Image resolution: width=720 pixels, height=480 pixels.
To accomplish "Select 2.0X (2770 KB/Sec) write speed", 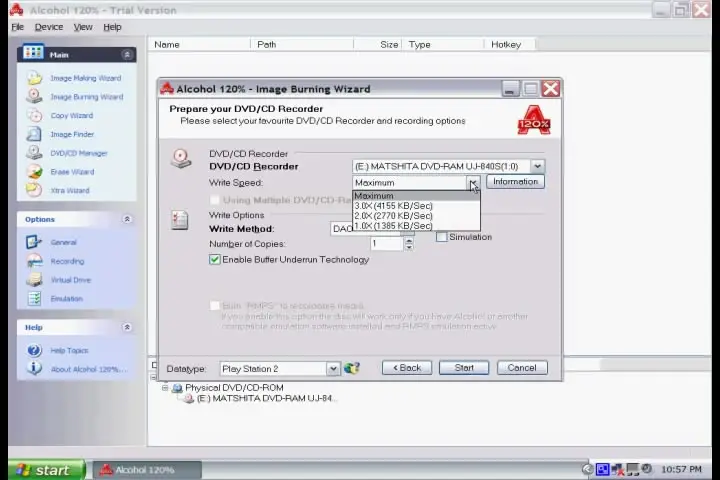I will (416, 216).
